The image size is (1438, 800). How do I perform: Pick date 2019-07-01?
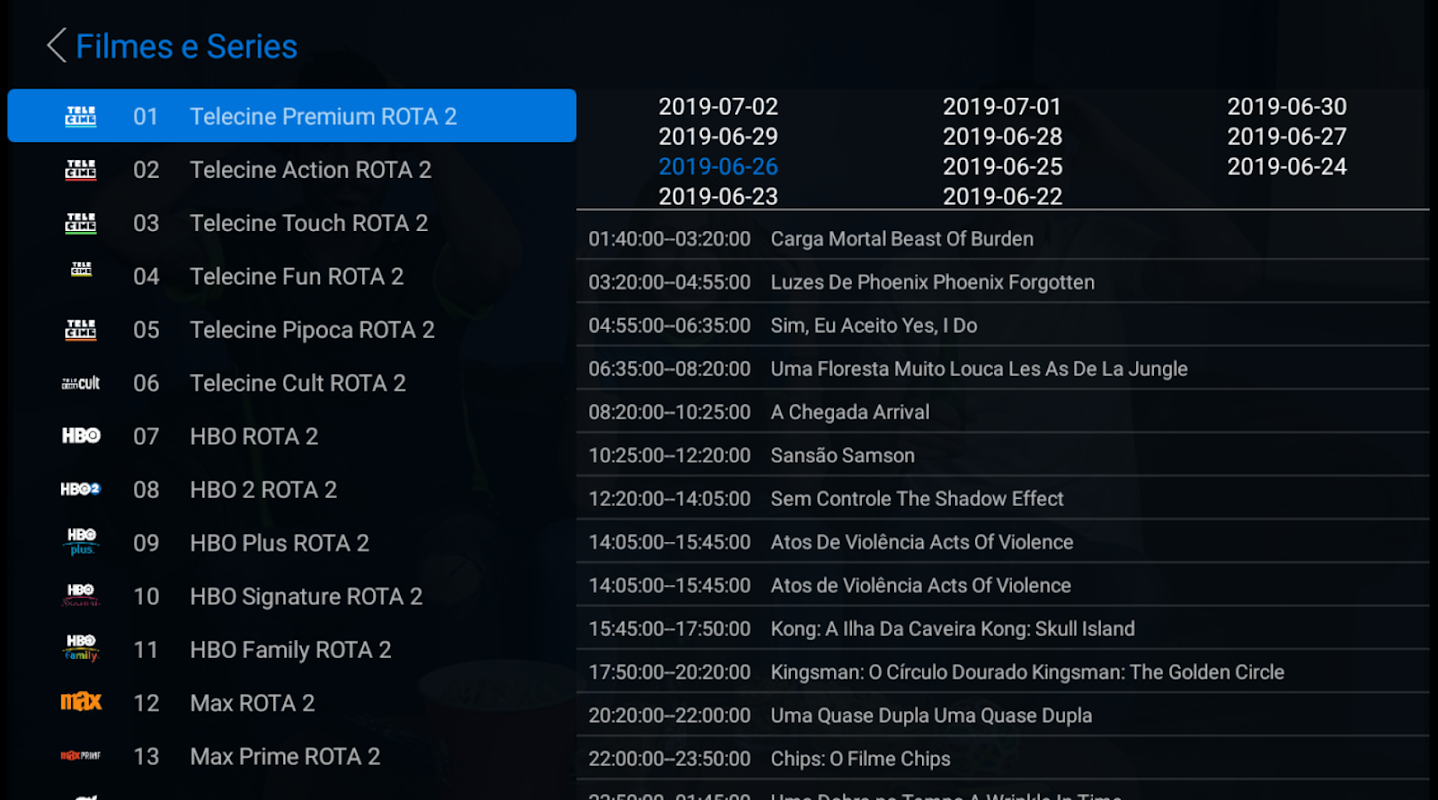pos(1002,106)
